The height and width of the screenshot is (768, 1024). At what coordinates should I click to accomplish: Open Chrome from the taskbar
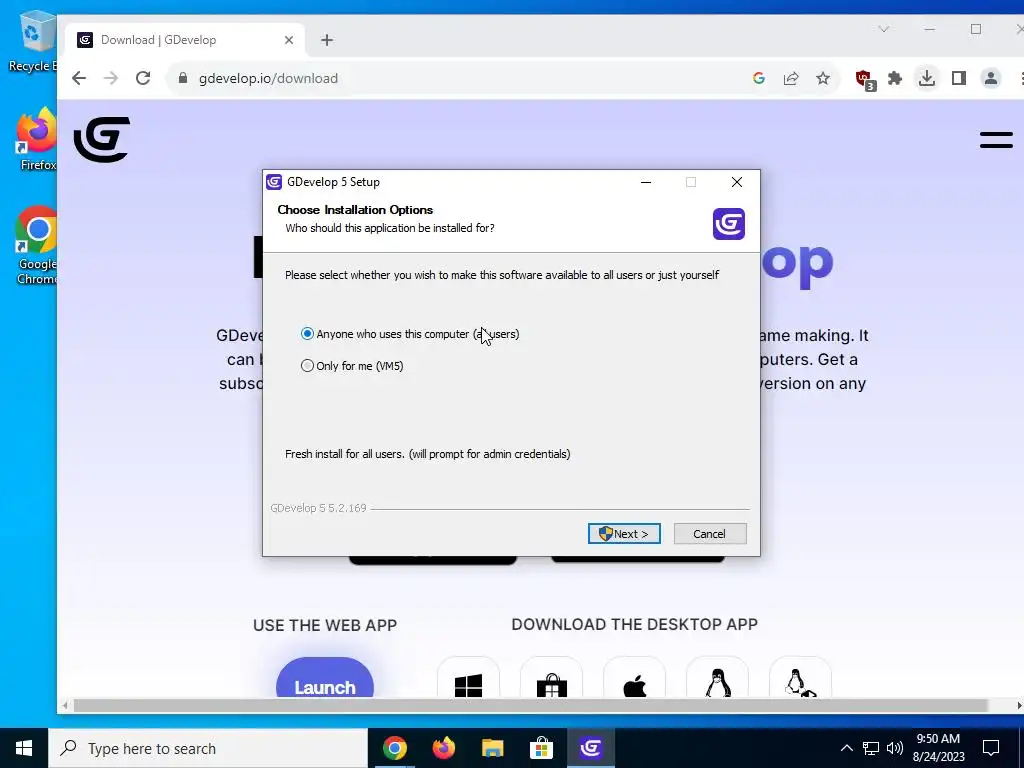394,748
